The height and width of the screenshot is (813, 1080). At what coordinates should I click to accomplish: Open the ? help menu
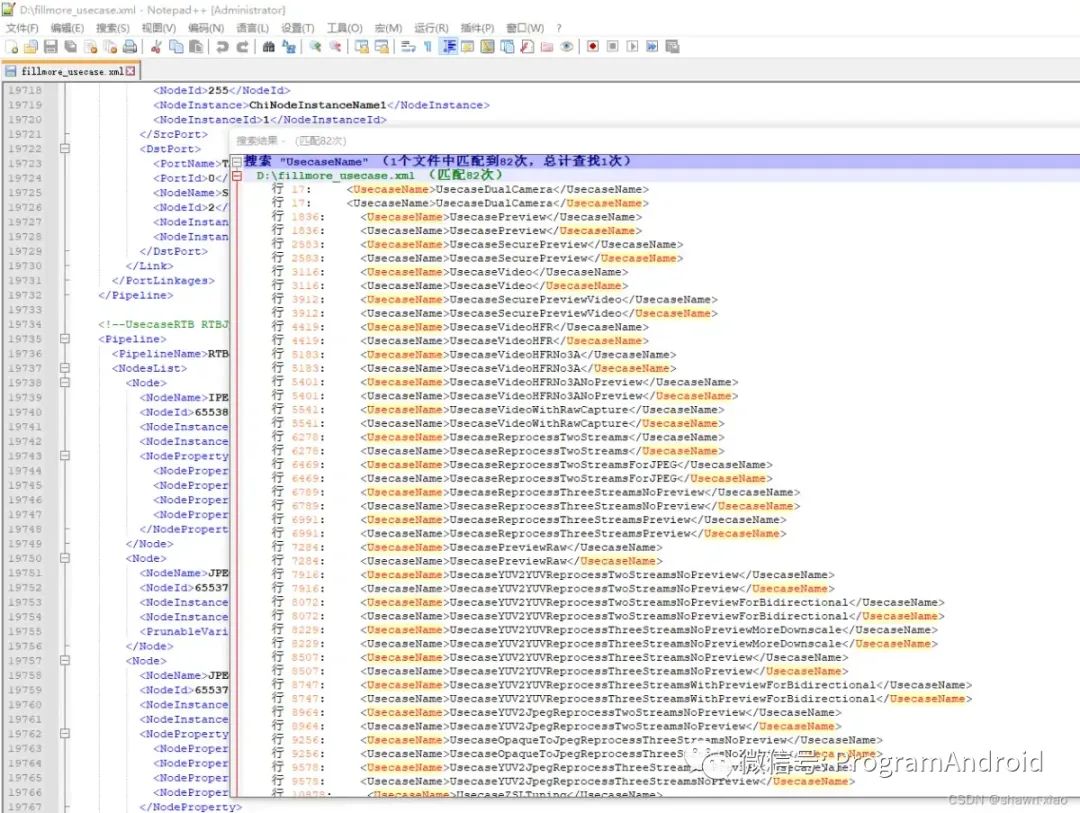tap(559, 28)
